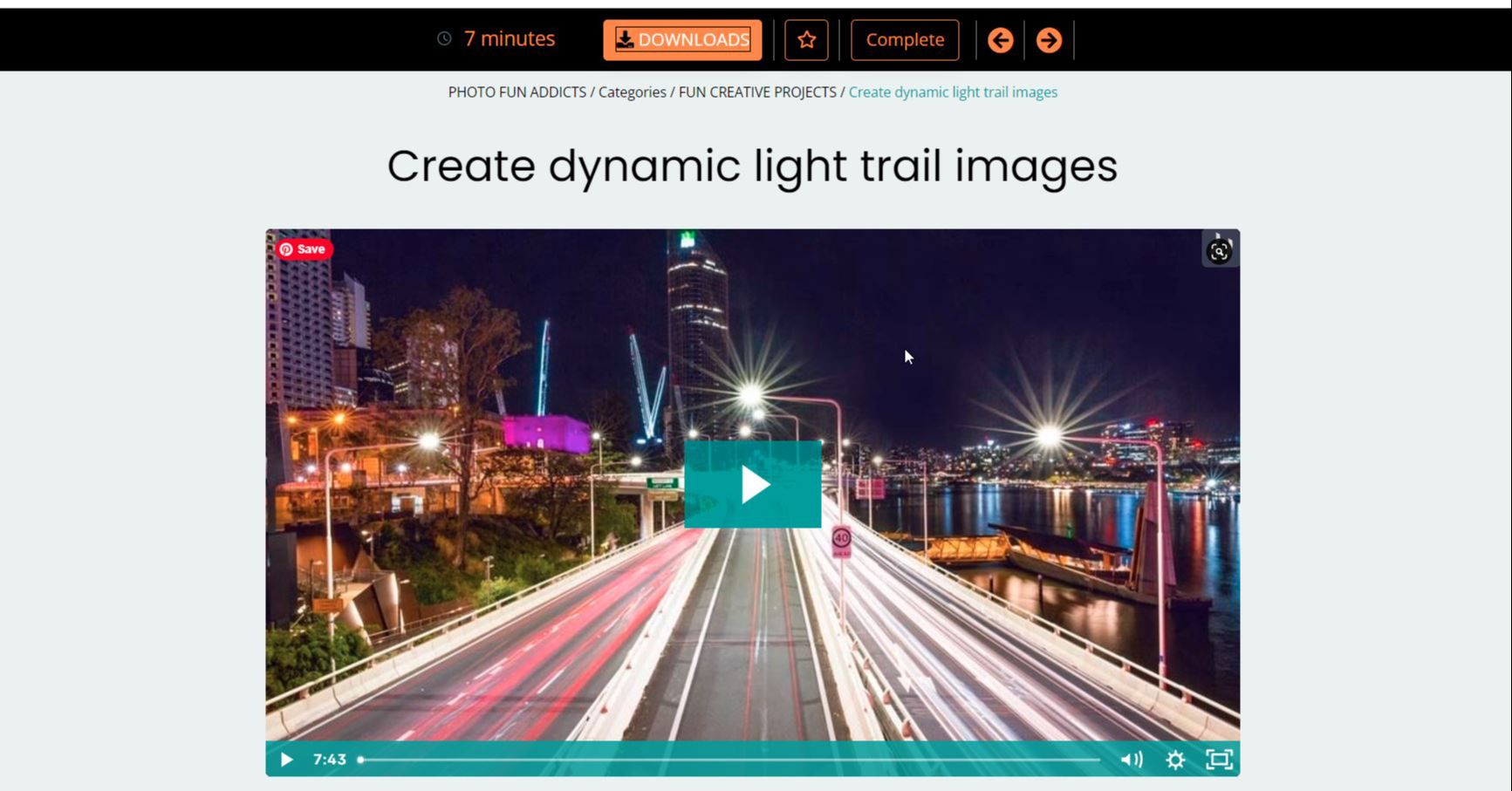Screen dimensions: 1512x791
Task: Click the visual search icon on video corner
Action: click(1219, 251)
